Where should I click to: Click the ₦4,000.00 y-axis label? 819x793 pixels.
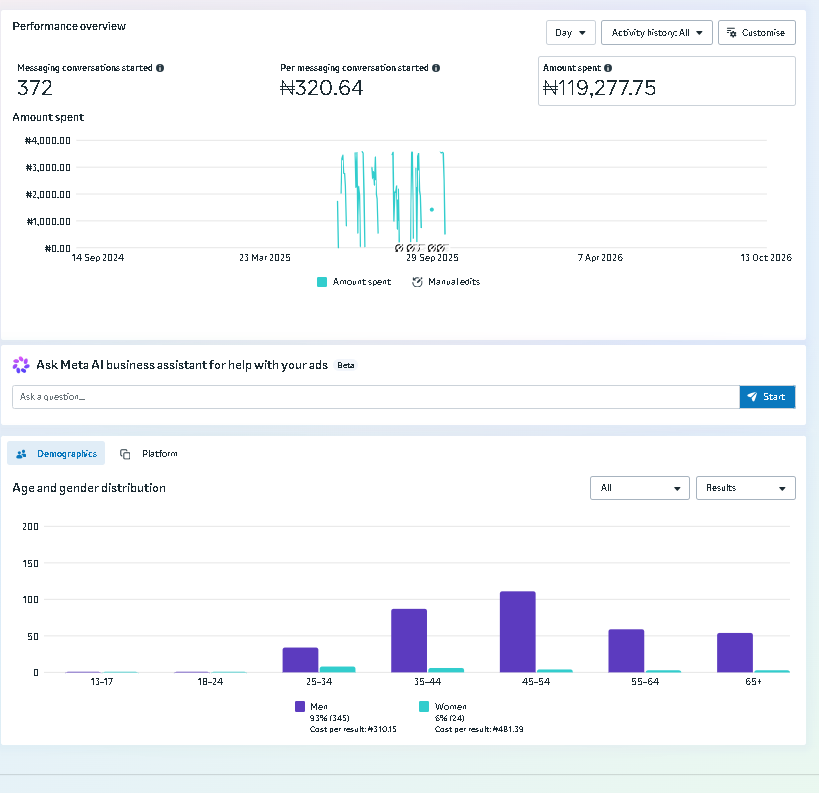pyautogui.click(x=48, y=141)
